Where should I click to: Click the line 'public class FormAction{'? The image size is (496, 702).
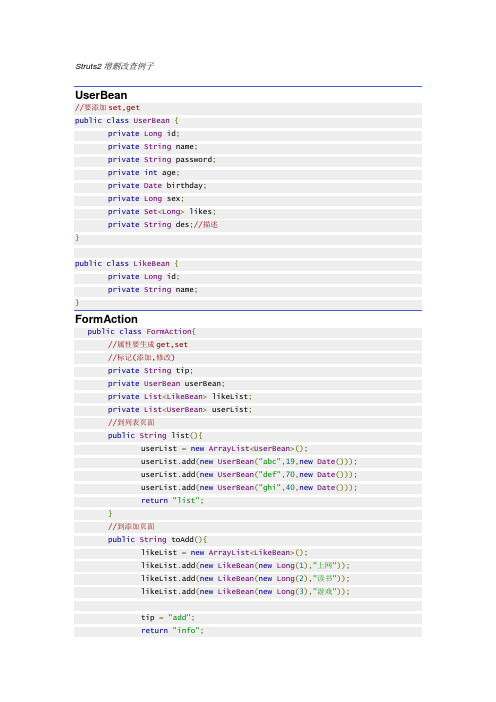141,331
